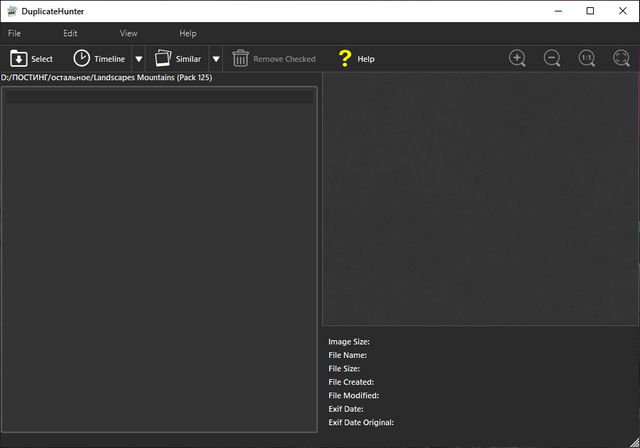Expand the Timeline dropdown arrow
Image resolution: width=640 pixels, height=448 pixels.
(139, 59)
